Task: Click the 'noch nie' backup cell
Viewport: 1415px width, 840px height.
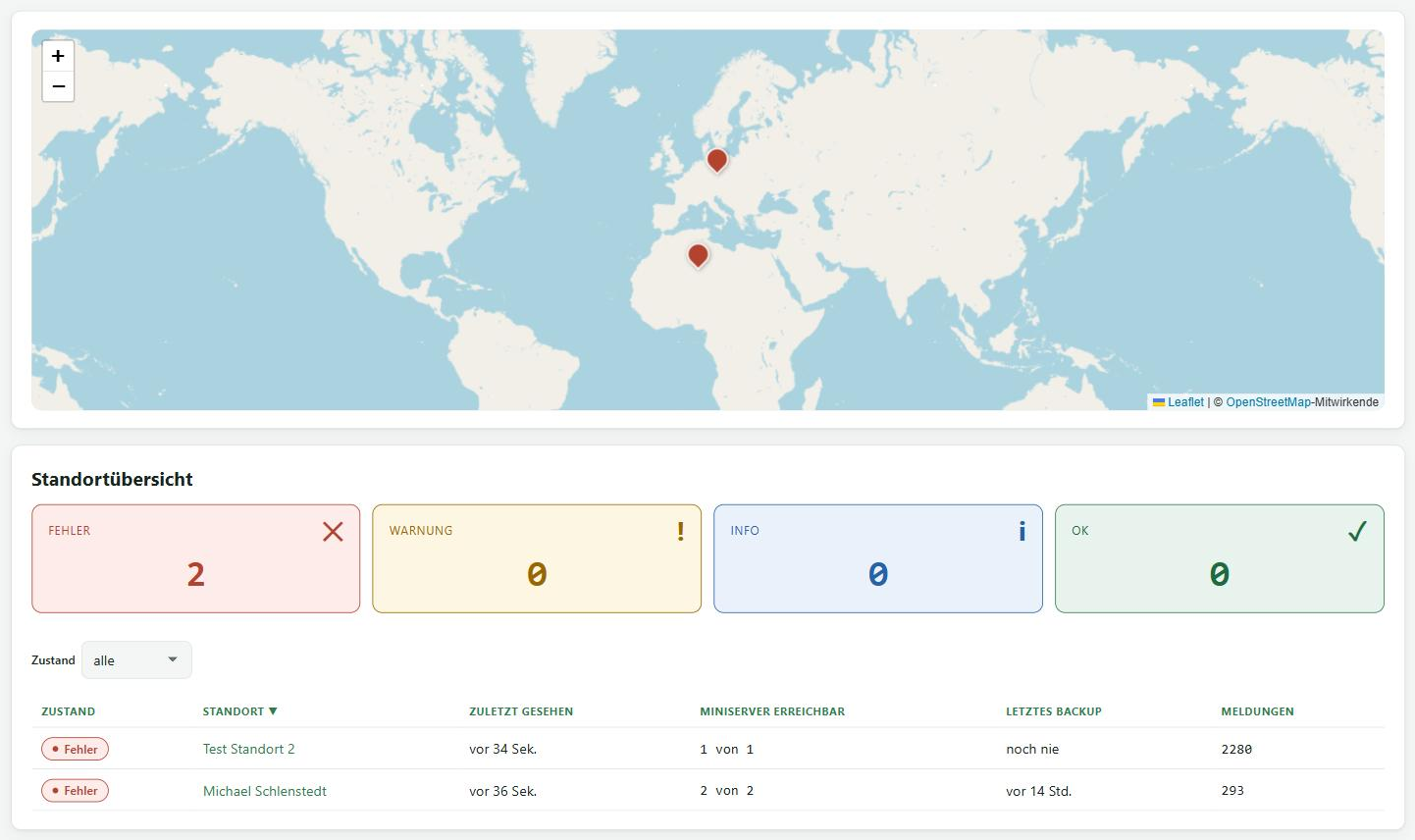Action: pyautogui.click(x=1032, y=749)
